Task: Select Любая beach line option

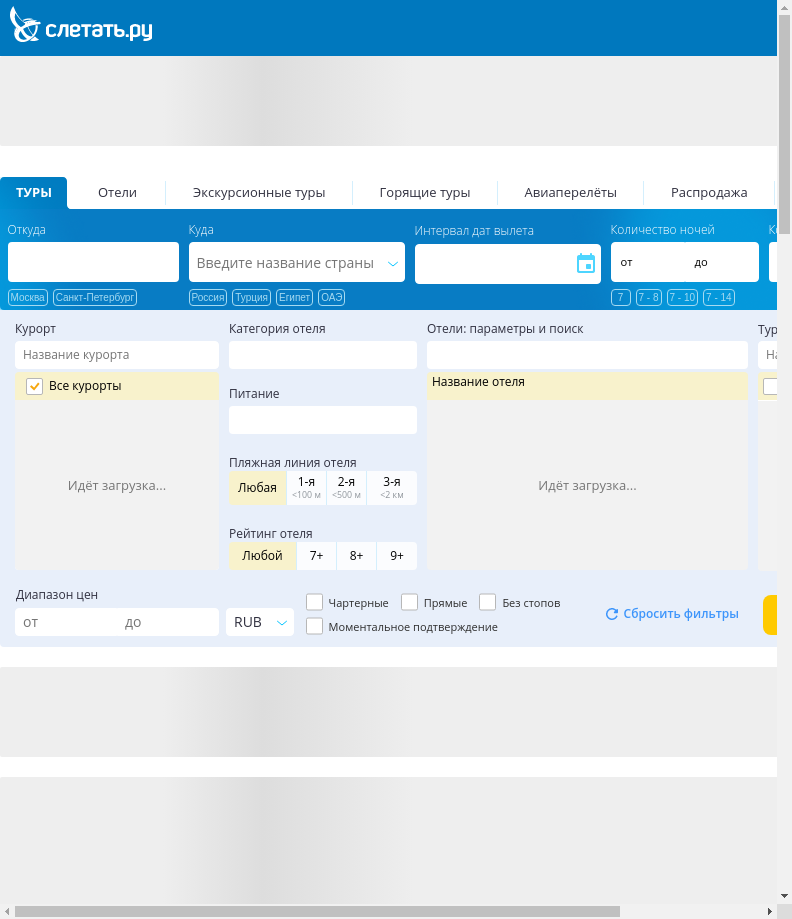Action: (257, 488)
